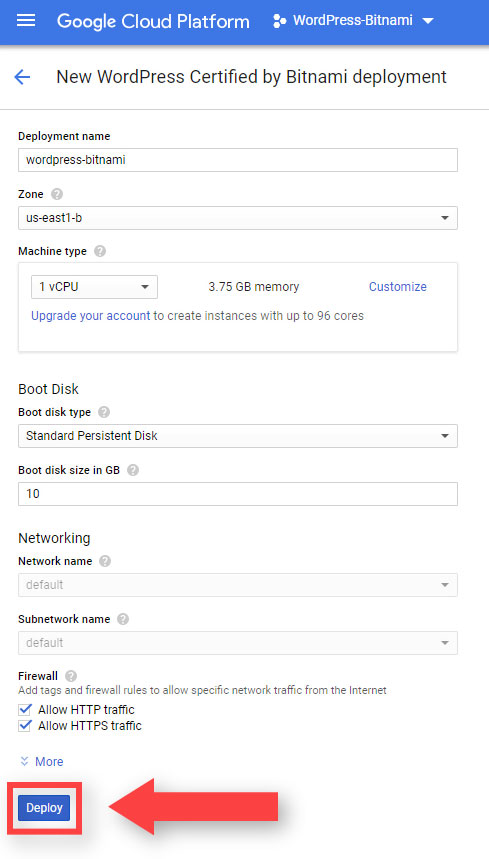Click the Deploy button
Screen dimensions: 489x859
coord(44,808)
